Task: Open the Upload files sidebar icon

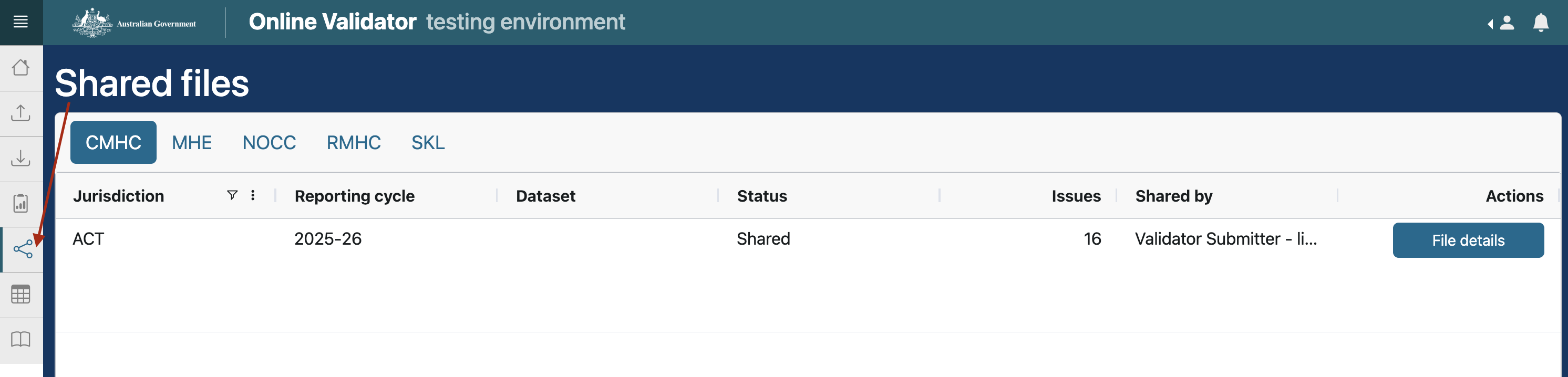Action: (x=20, y=113)
